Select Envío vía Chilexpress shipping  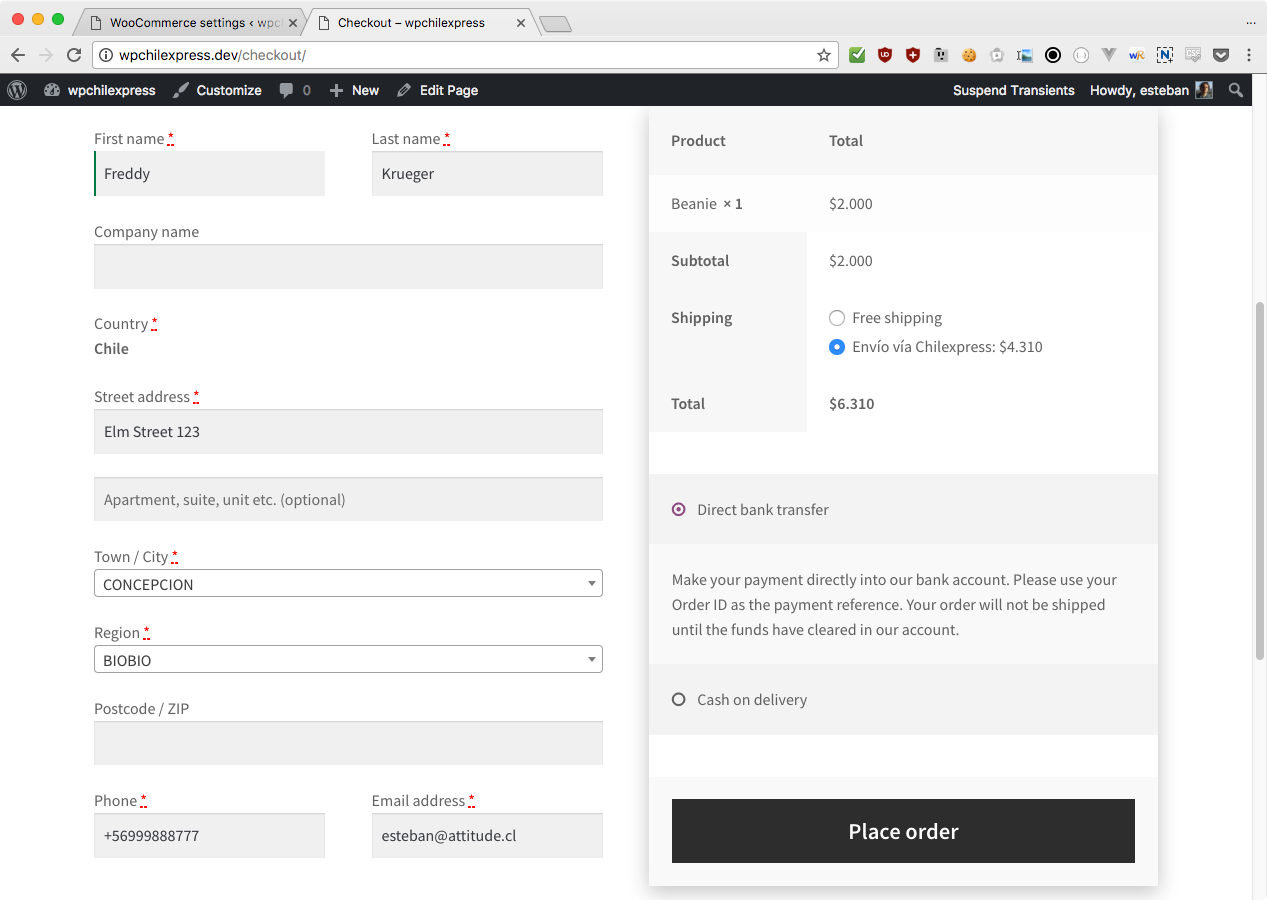(x=837, y=347)
